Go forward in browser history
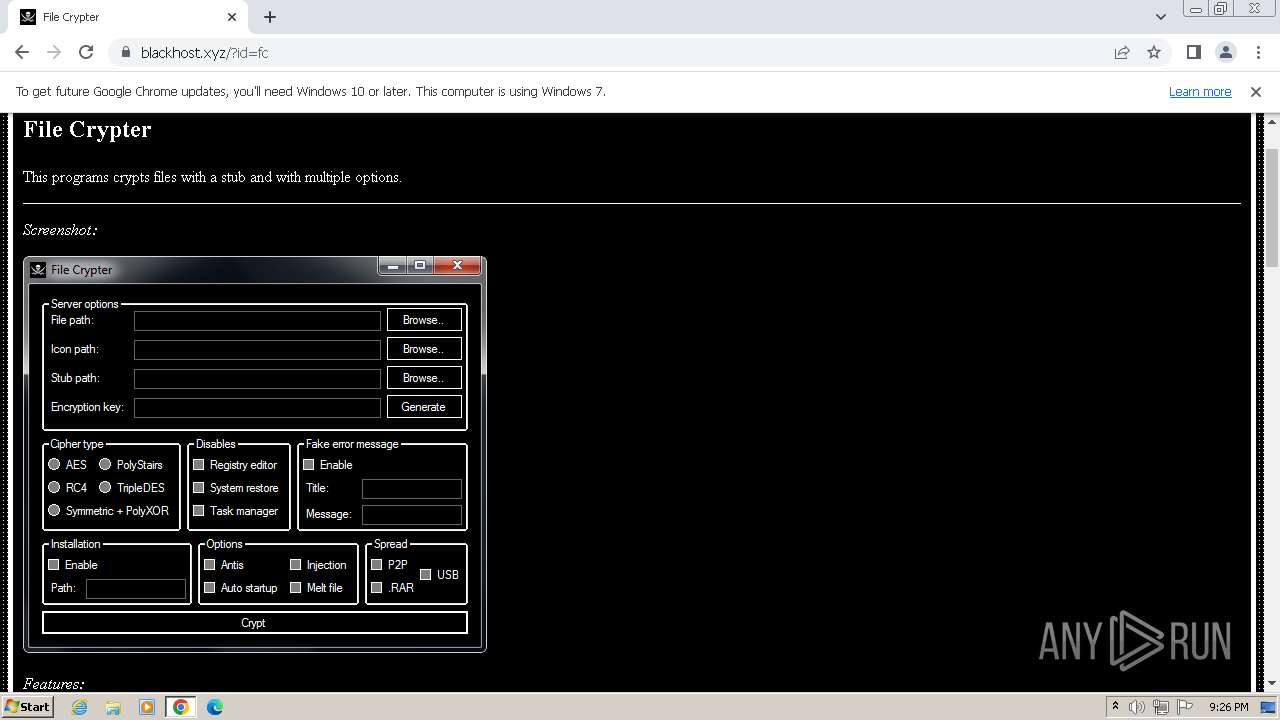The height and width of the screenshot is (720, 1280). tap(54, 52)
